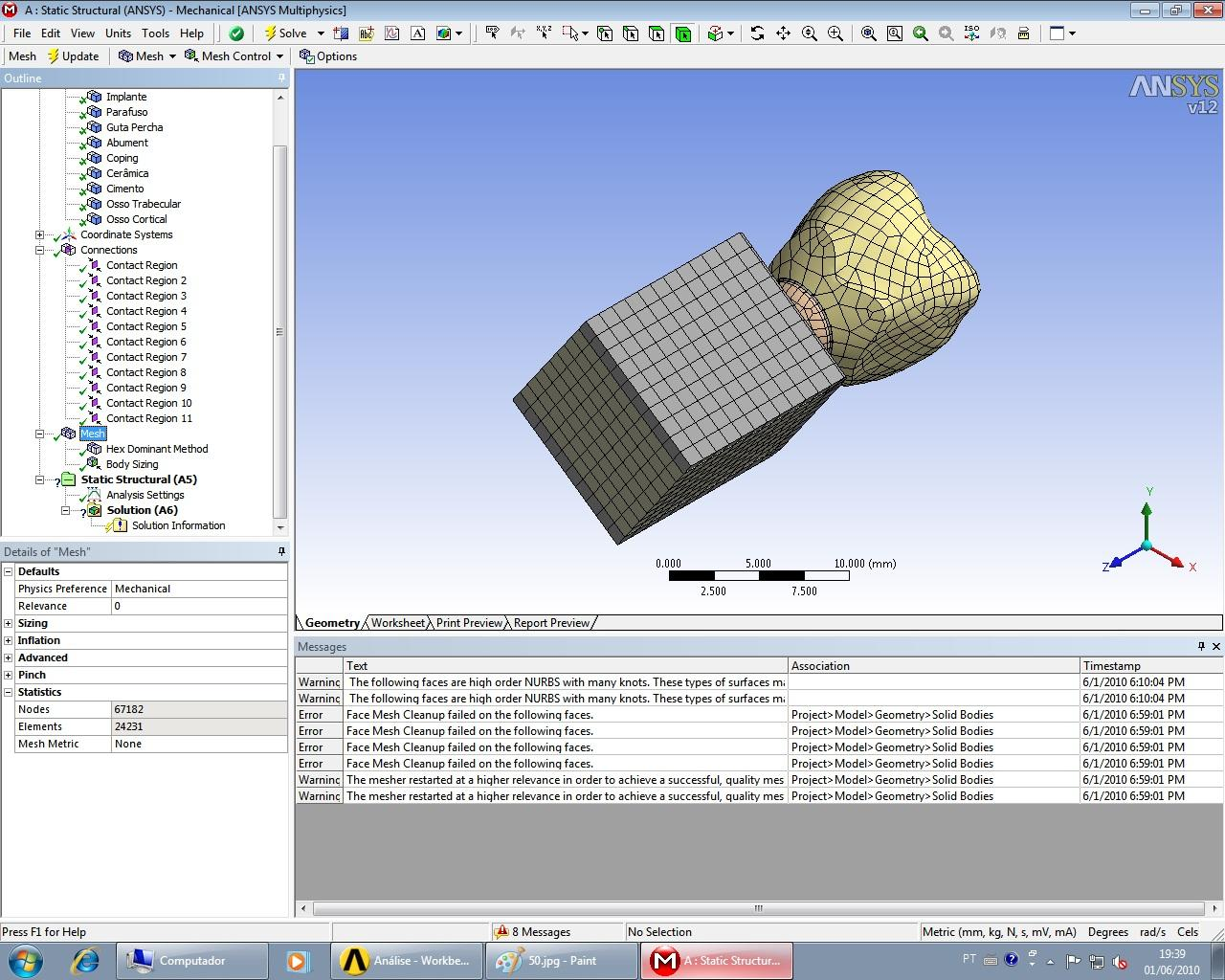Open the File menu
Viewport: 1225px width, 980px height.
click(22, 33)
